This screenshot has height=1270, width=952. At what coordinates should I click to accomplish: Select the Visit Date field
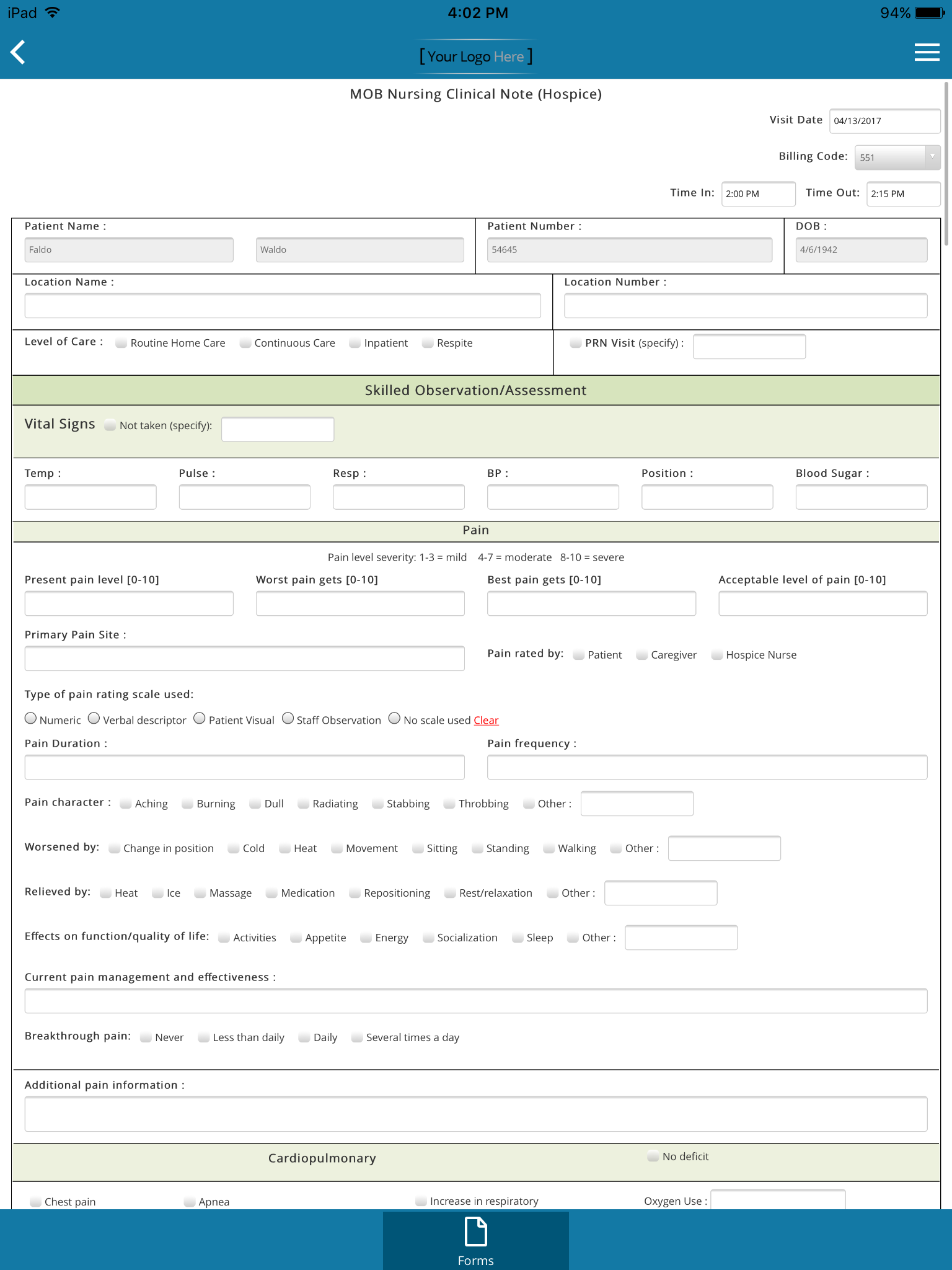[884, 121]
